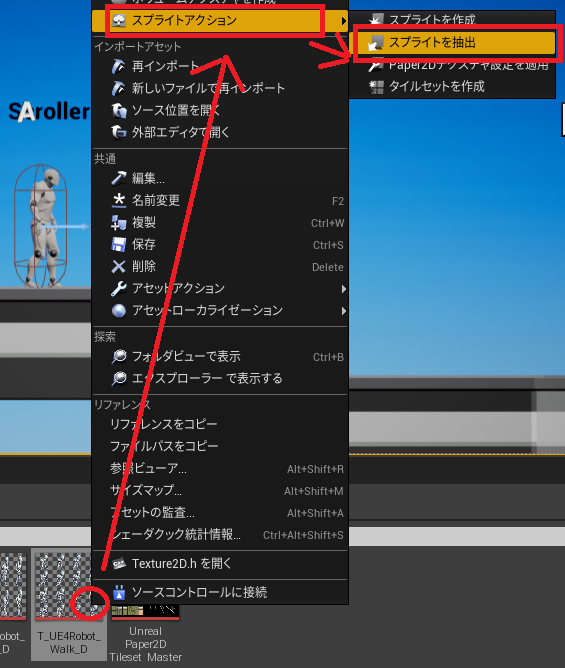Click the magnifier icon beside エクスプローラーで表示する
Screen dimensions: 565x668
tap(119, 378)
